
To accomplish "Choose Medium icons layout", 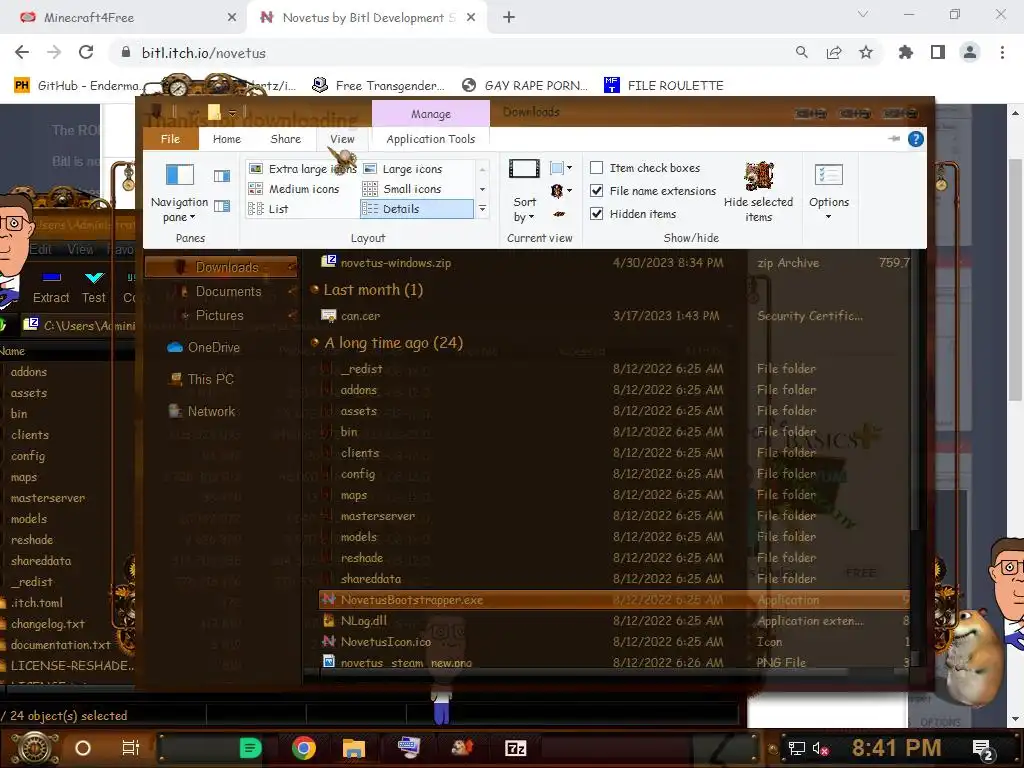I will point(295,189).
